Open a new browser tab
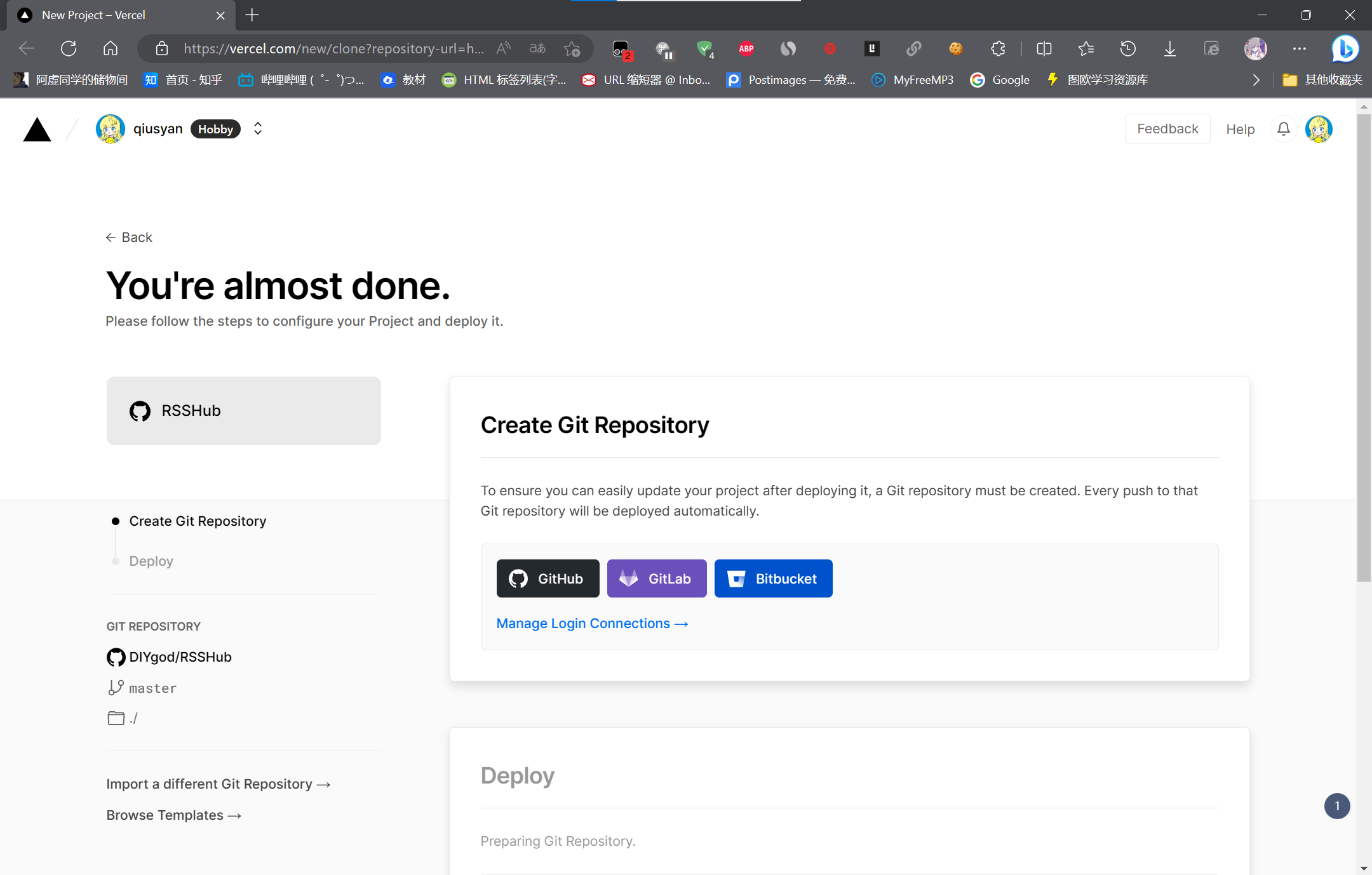This screenshot has height=875, width=1372. coord(252,15)
